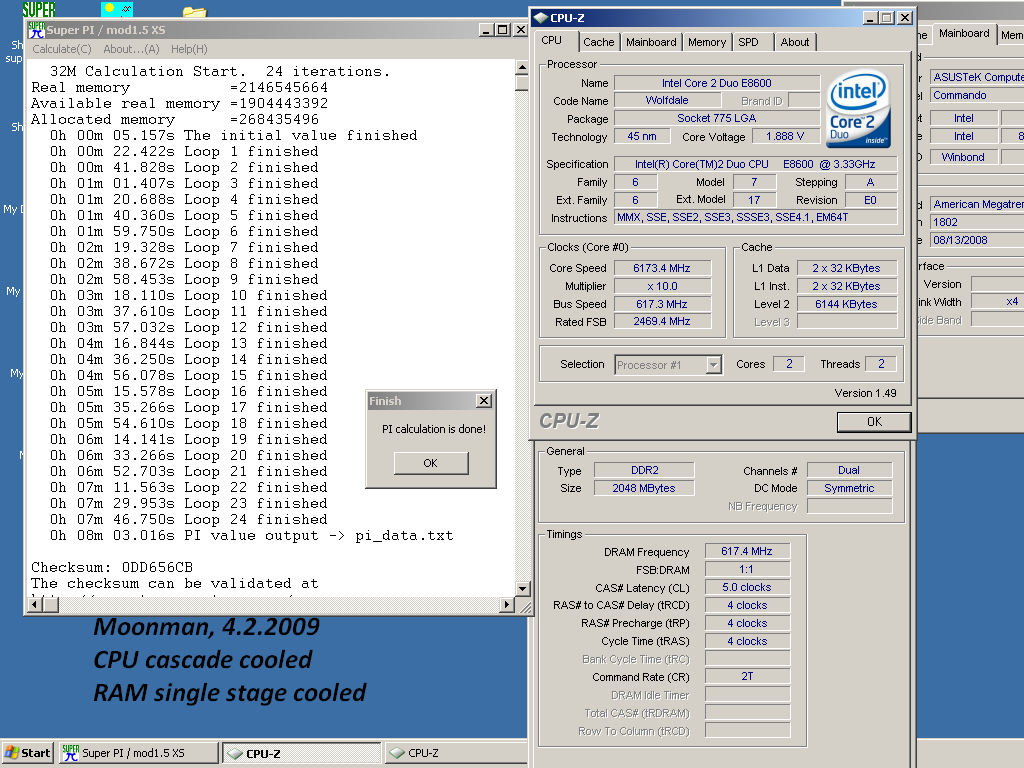Click the Bus Speed 617.3 MHz value

click(x=662, y=304)
